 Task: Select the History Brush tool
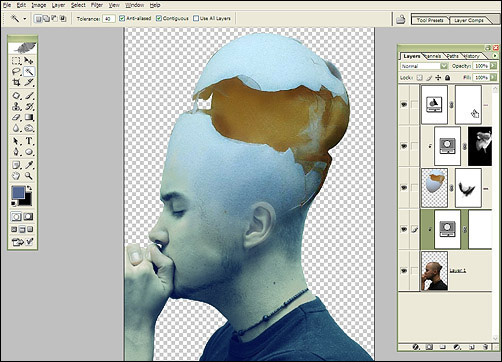(29, 107)
